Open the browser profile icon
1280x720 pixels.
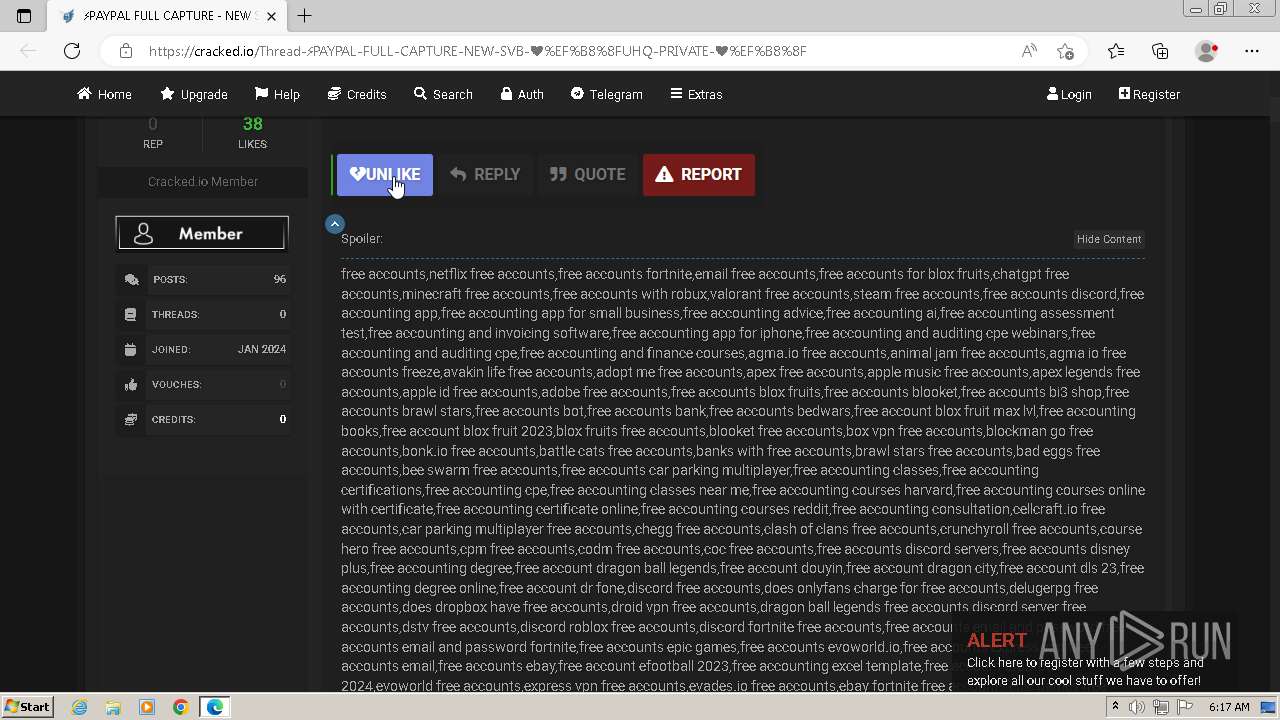(1207, 51)
